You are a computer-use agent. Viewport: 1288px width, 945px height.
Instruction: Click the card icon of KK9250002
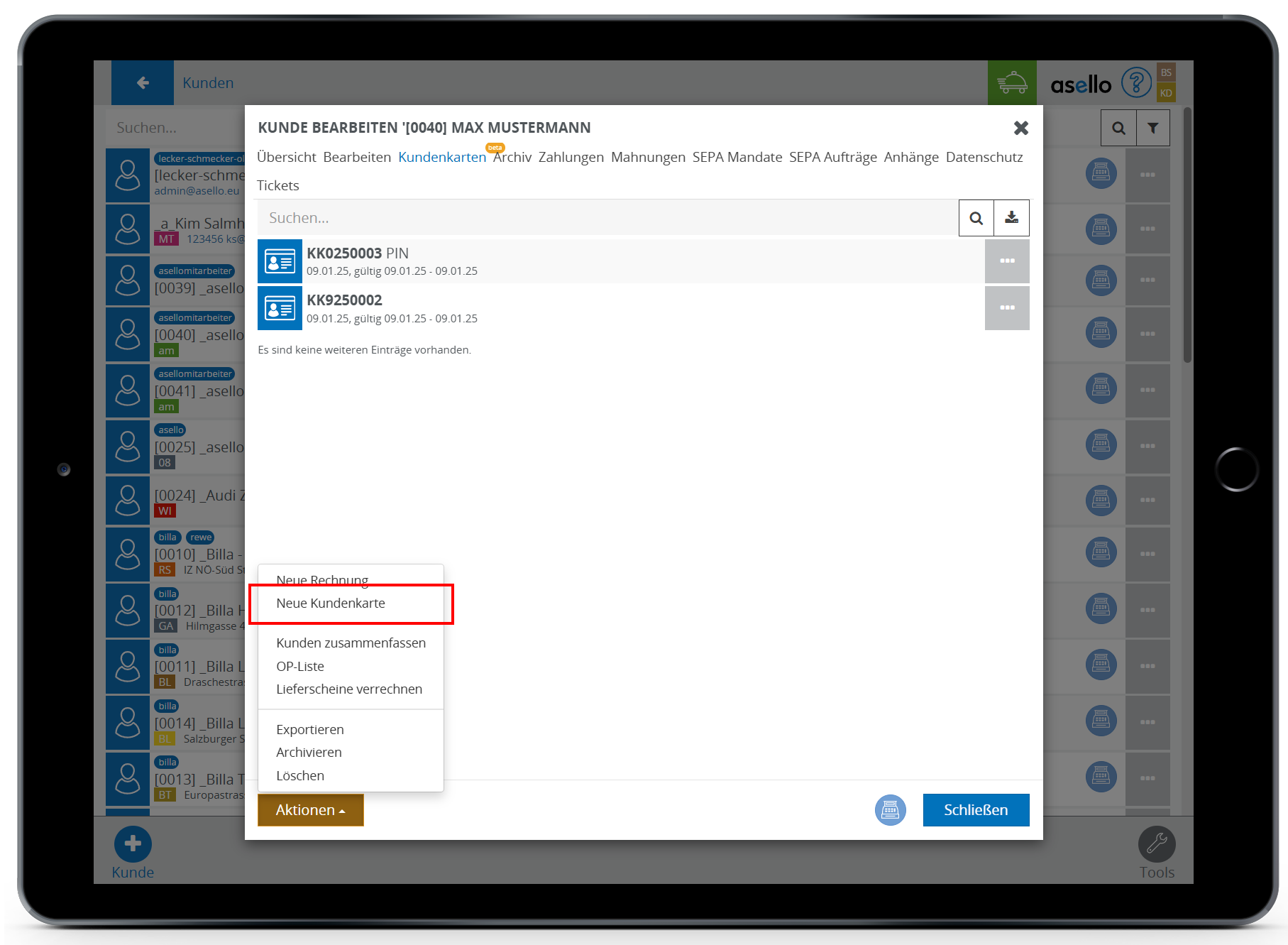coord(280,308)
